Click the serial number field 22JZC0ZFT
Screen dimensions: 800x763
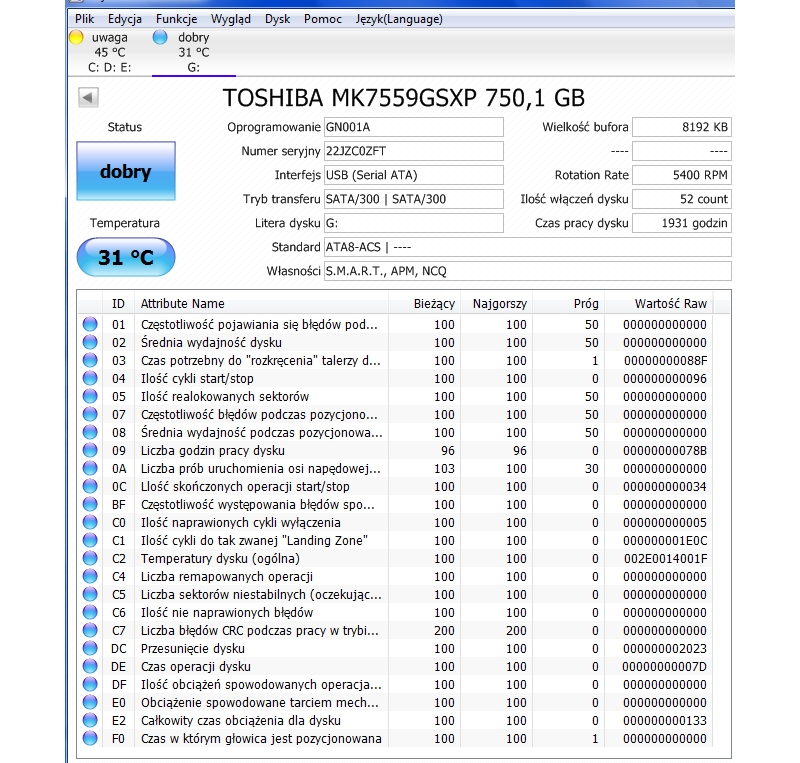pyautogui.click(x=414, y=151)
